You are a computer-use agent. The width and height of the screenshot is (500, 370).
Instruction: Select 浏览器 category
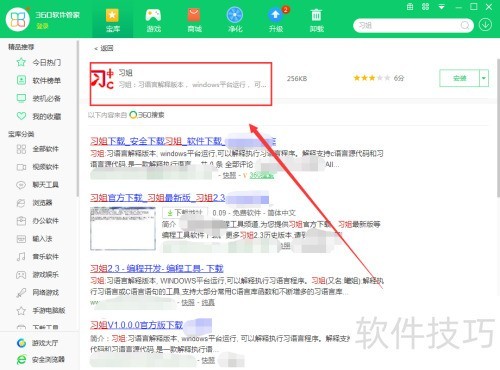point(35,203)
